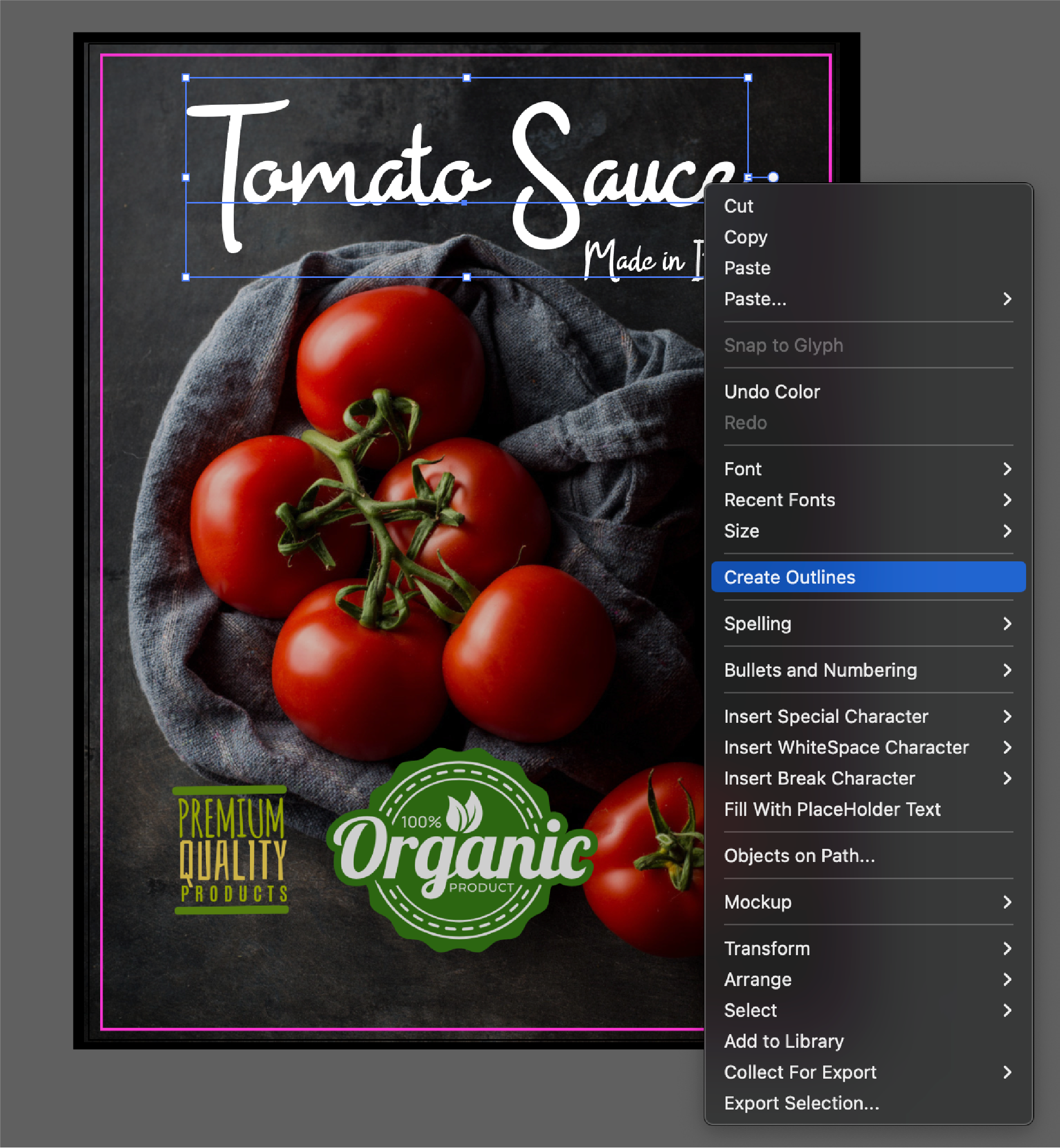Image resolution: width=1060 pixels, height=1148 pixels.
Task: Select Add to Library
Action: 784,1041
